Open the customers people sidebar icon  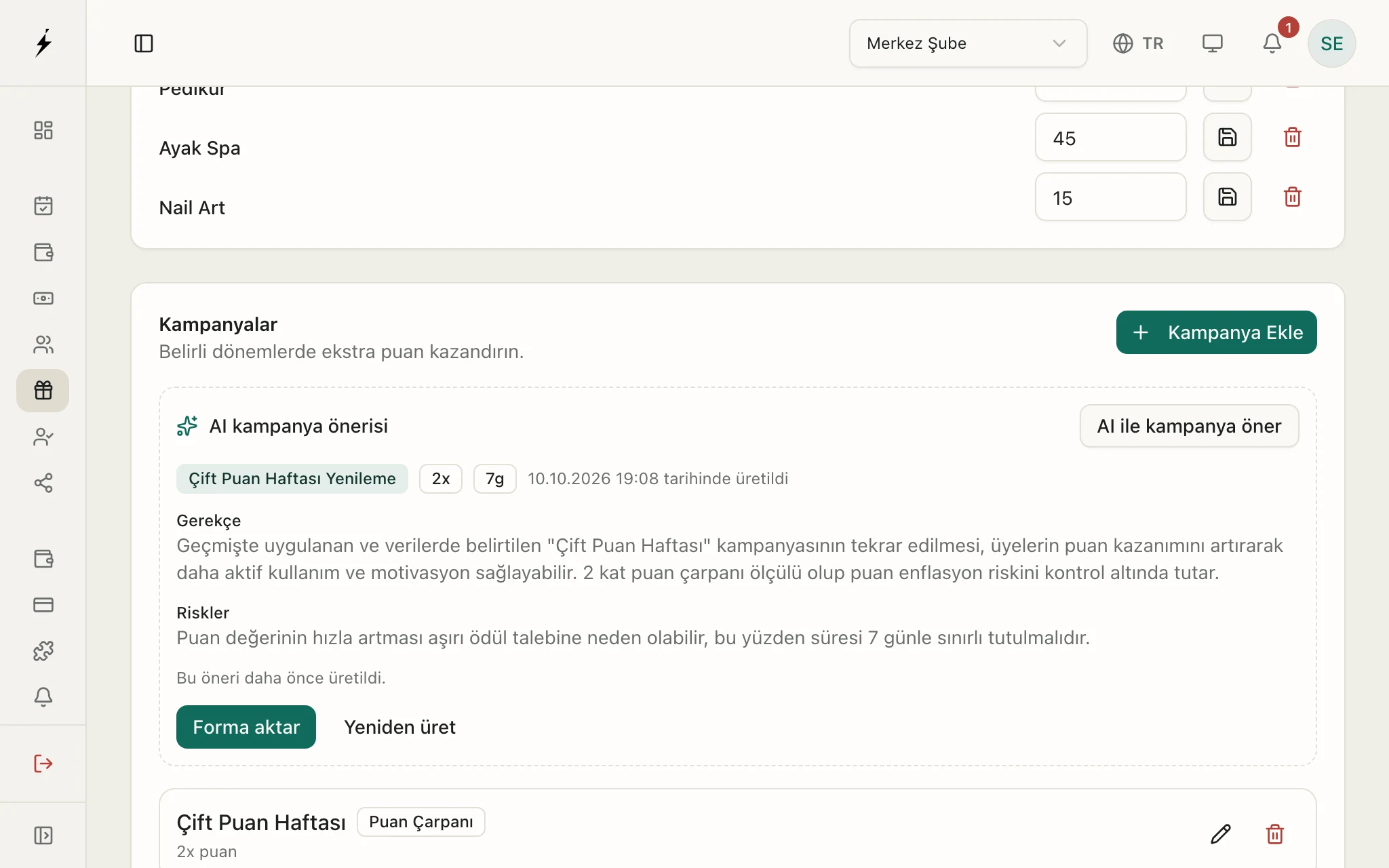[43, 344]
